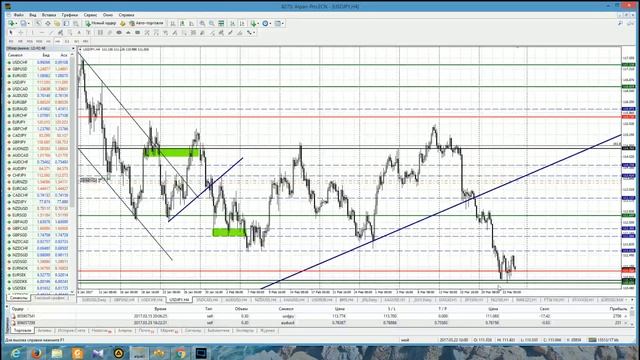Click the Market Watch vertical scrollbar
The width and height of the screenshot is (640, 360).
coord(73,171)
